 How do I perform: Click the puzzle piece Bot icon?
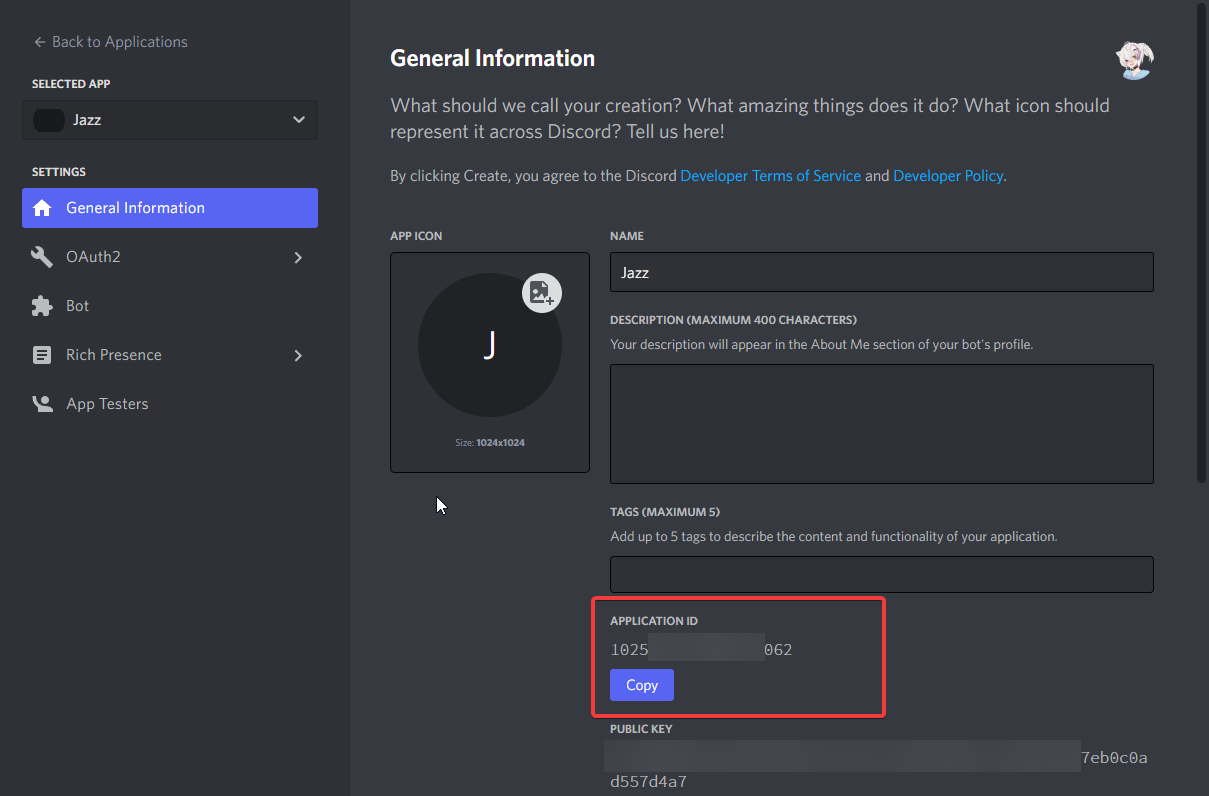42,306
